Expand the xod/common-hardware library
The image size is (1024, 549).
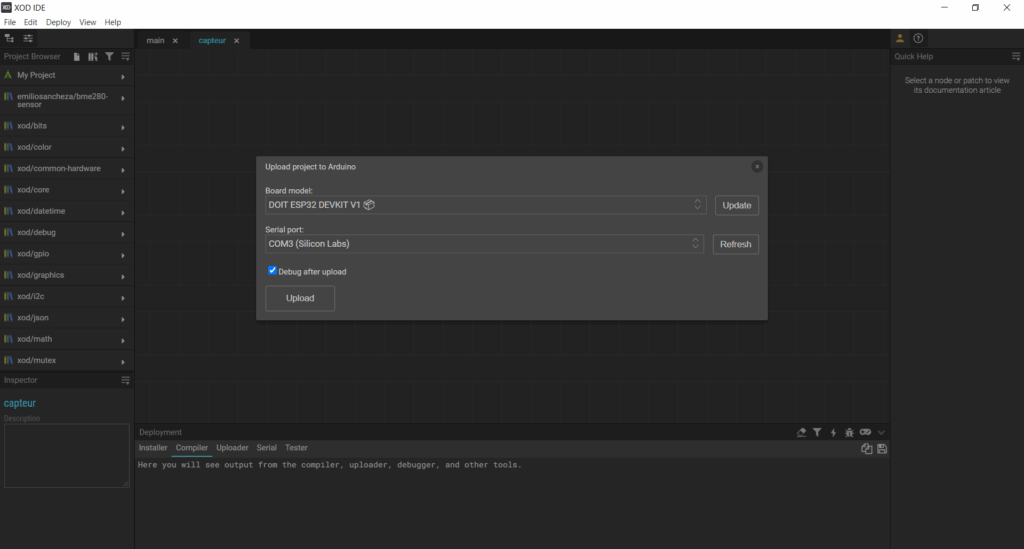point(123,170)
